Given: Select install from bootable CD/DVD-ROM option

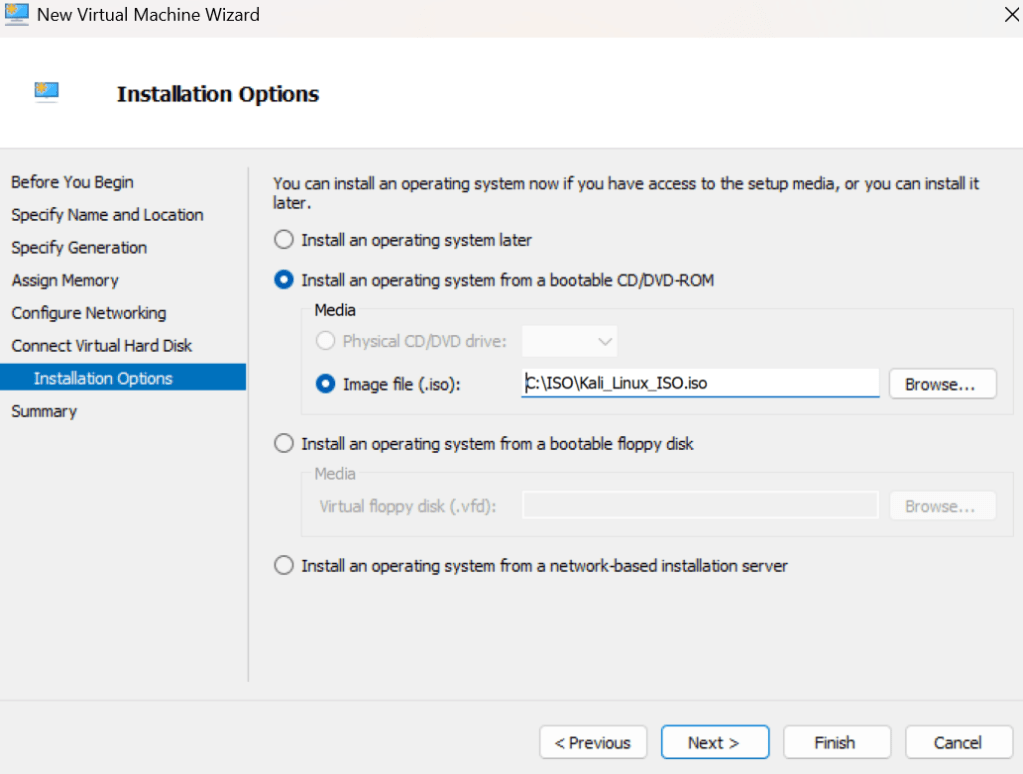Looking at the screenshot, I should (285, 280).
